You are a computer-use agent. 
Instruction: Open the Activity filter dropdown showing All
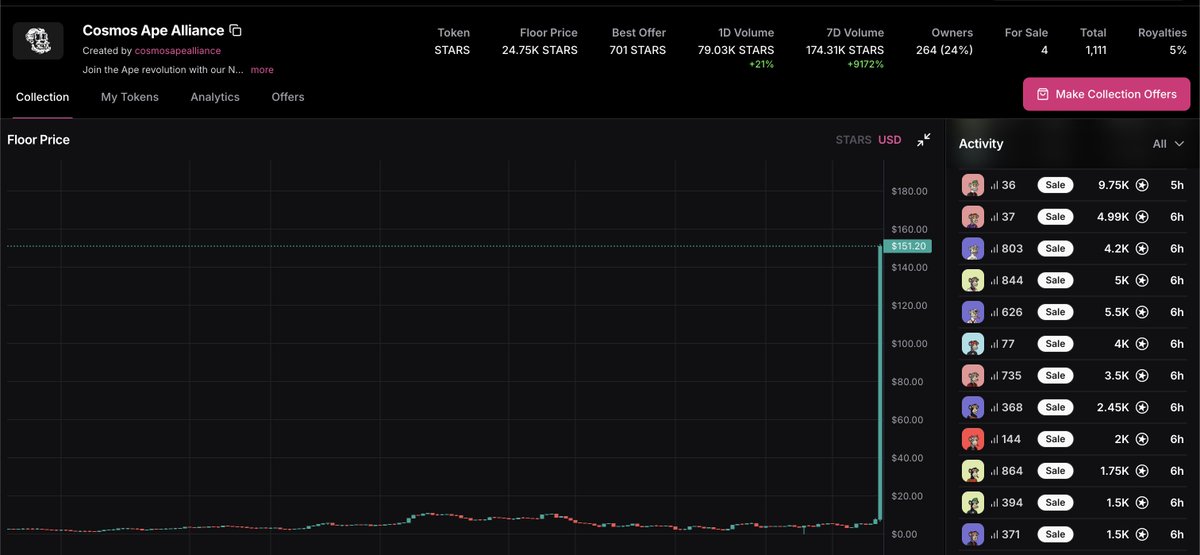1168,144
